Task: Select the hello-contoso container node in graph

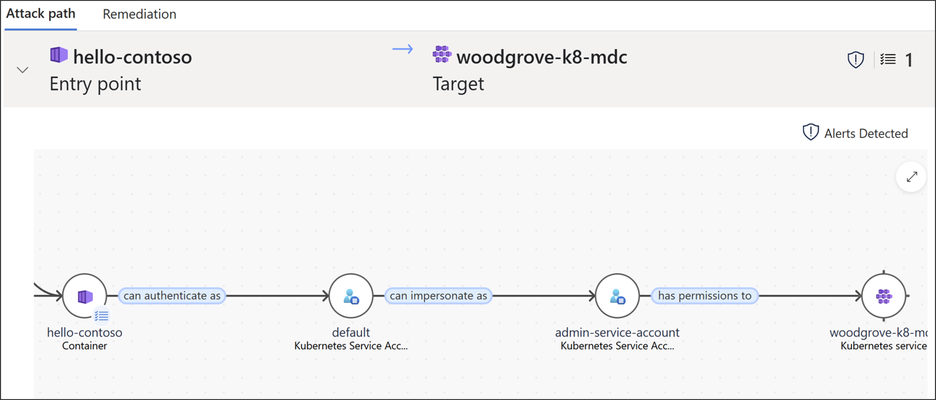Action: 85,296
